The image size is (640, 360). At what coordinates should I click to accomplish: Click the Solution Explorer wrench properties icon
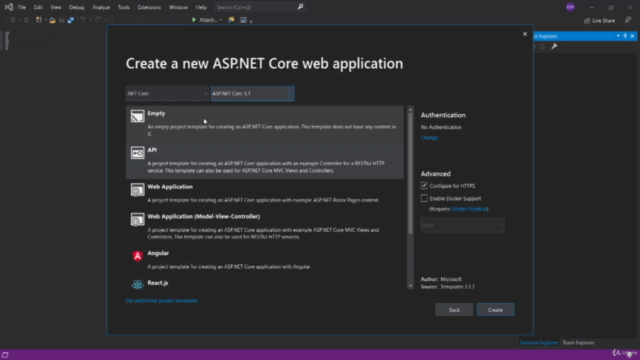pyautogui.click(x=554, y=47)
